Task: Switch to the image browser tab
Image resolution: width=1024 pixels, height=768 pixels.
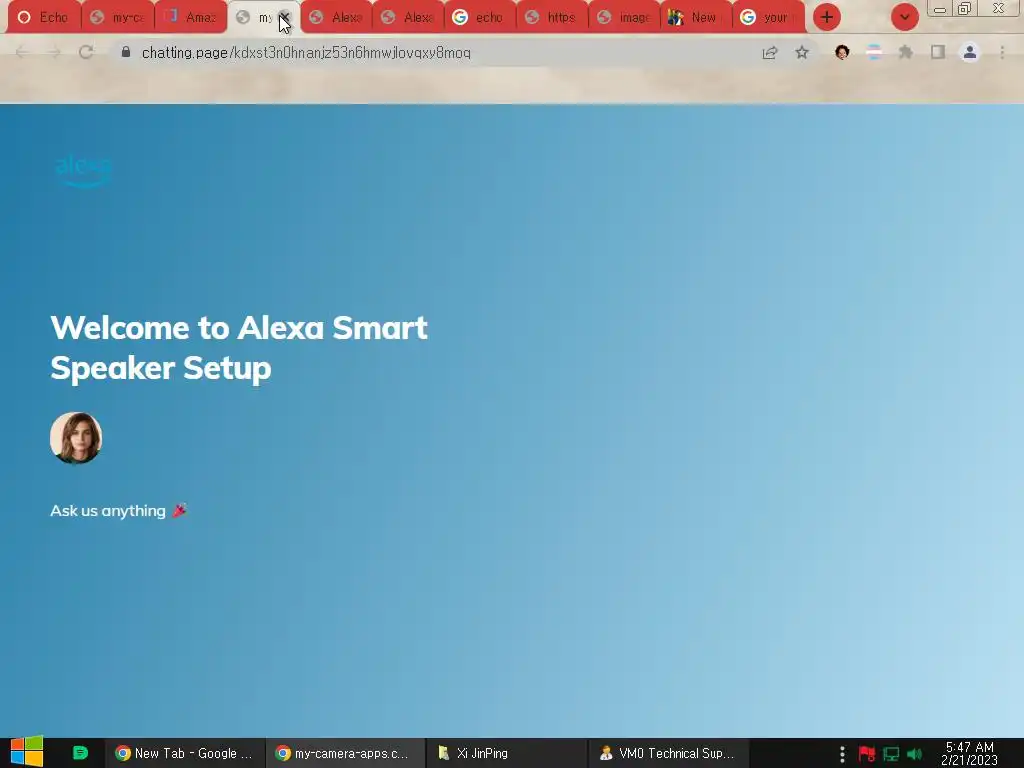Action: 624,18
